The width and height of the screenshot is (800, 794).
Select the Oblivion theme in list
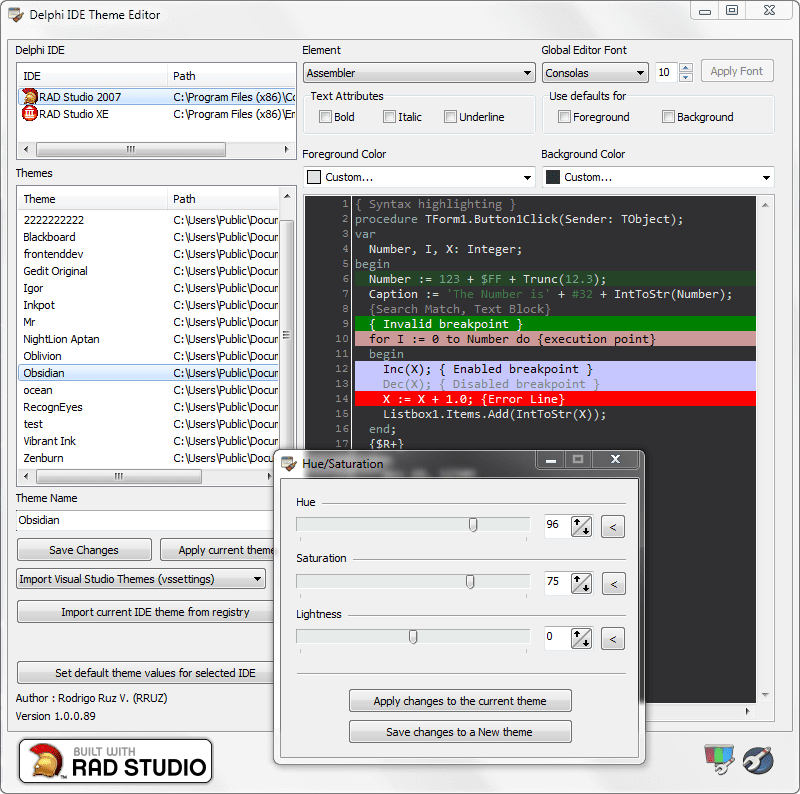(42, 356)
